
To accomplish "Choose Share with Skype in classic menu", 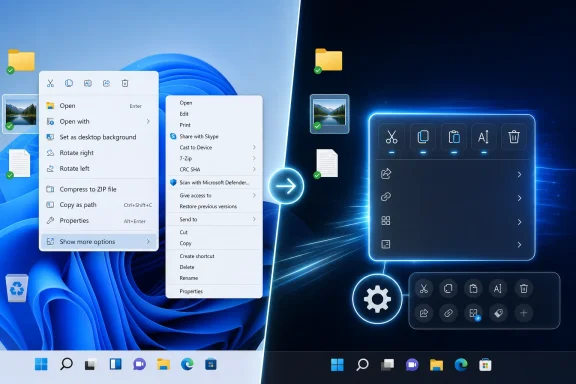I will pos(214,136).
